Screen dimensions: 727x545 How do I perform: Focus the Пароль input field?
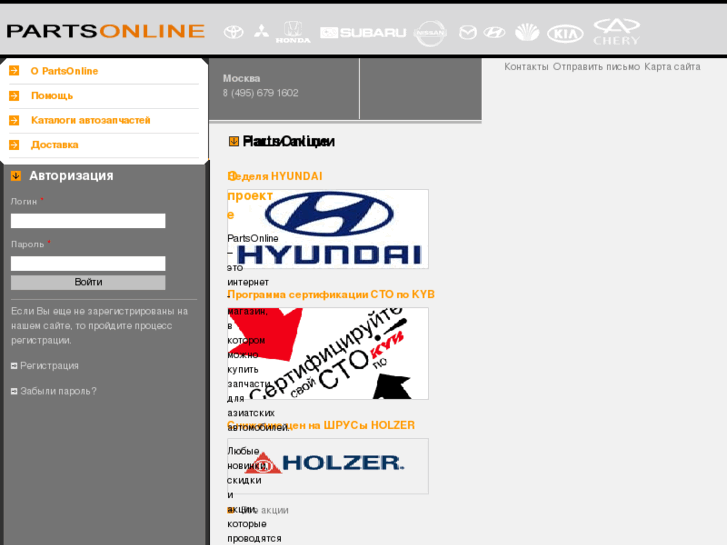[x=88, y=263]
